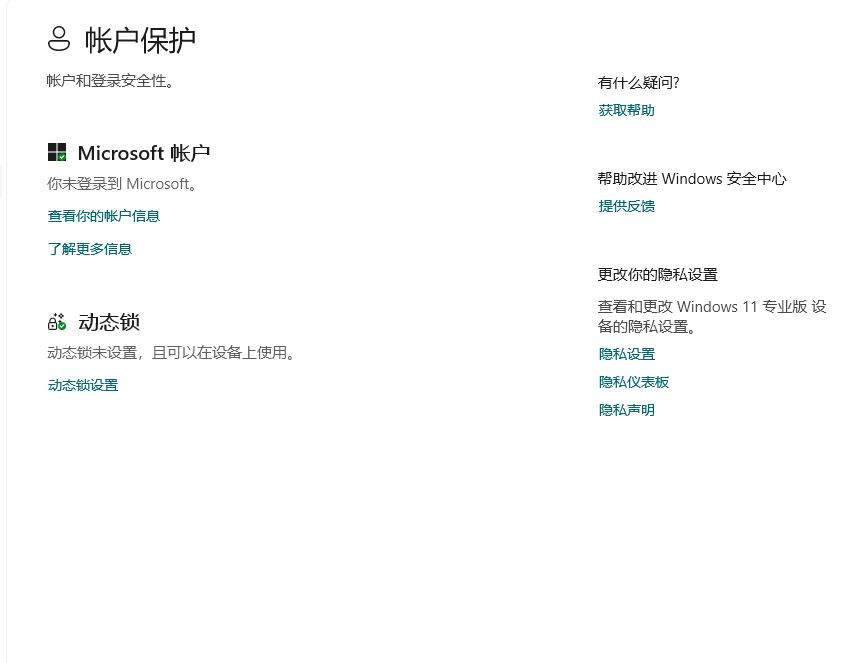
Task: Click the 帐户保护 person icon
Action: point(57,38)
